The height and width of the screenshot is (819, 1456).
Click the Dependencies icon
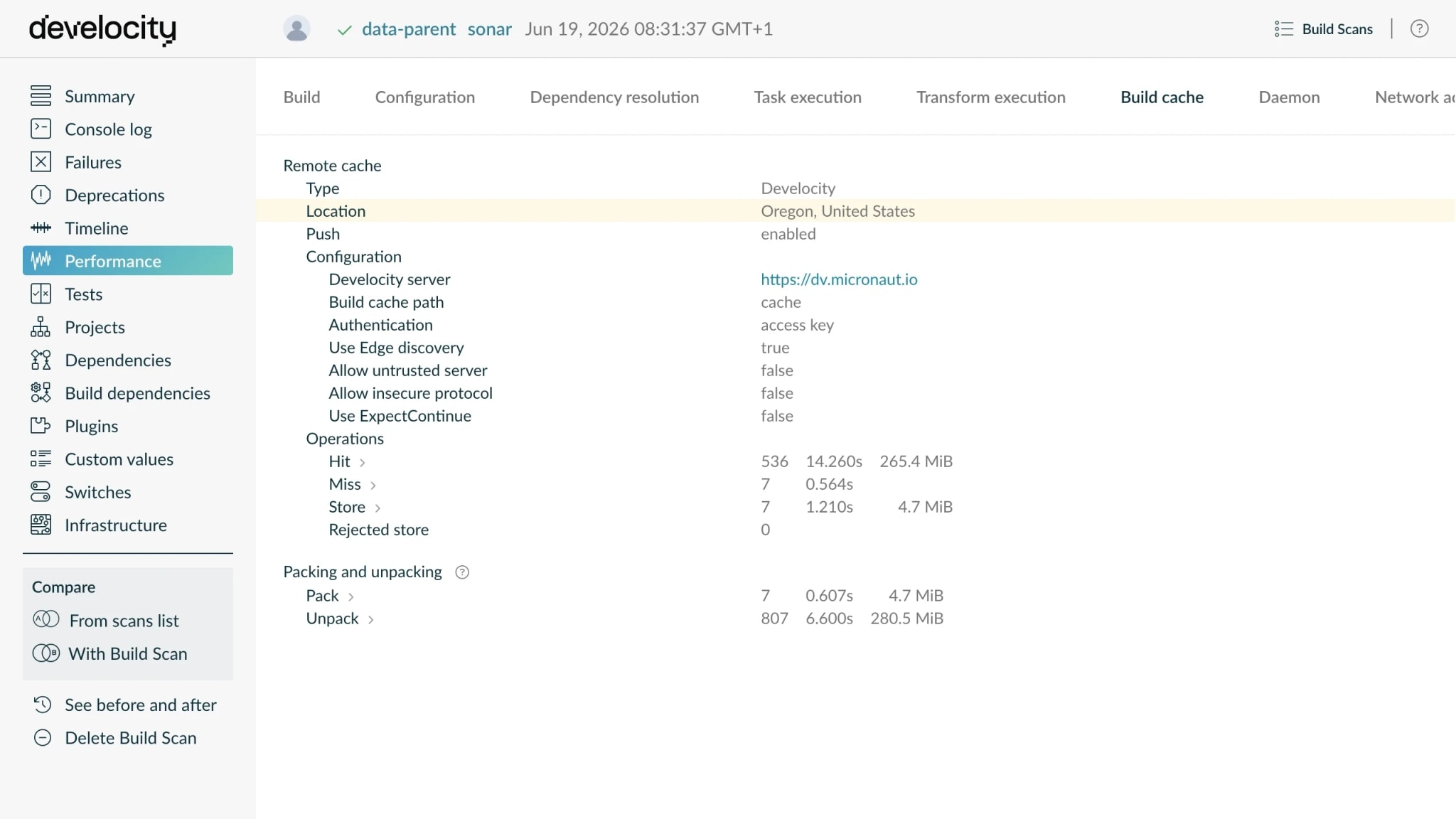point(41,360)
